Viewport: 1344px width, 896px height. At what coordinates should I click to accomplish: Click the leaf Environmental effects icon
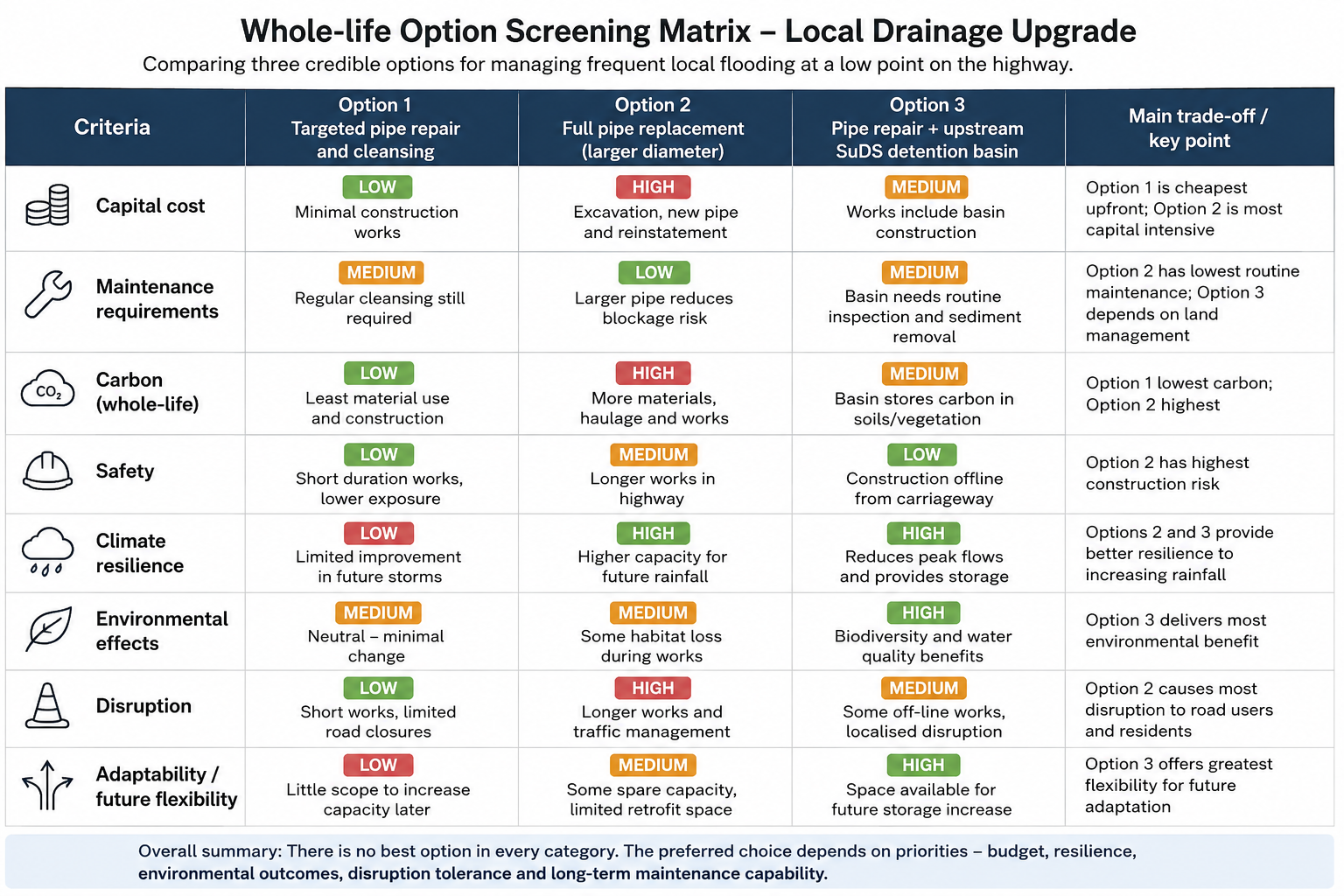click(48, 629)
